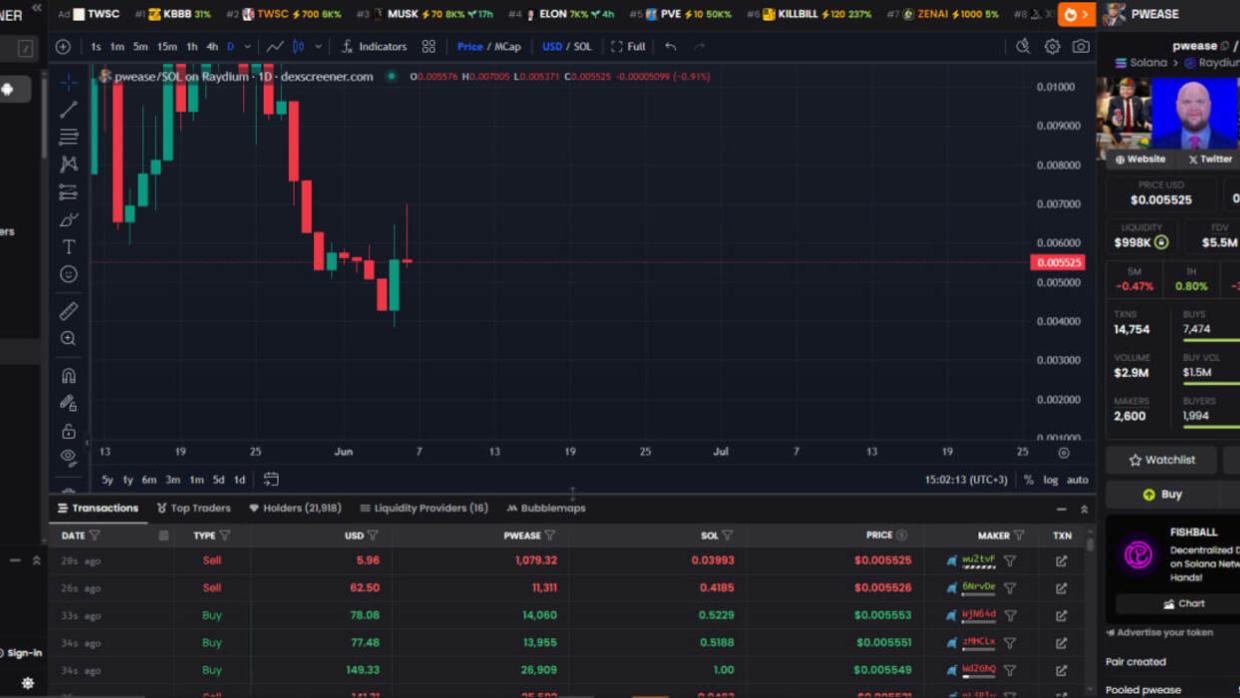This screenshot has height=698, width=1240.
Task: Pick the Text annotation tool
Action: click(x=68, y=246)
